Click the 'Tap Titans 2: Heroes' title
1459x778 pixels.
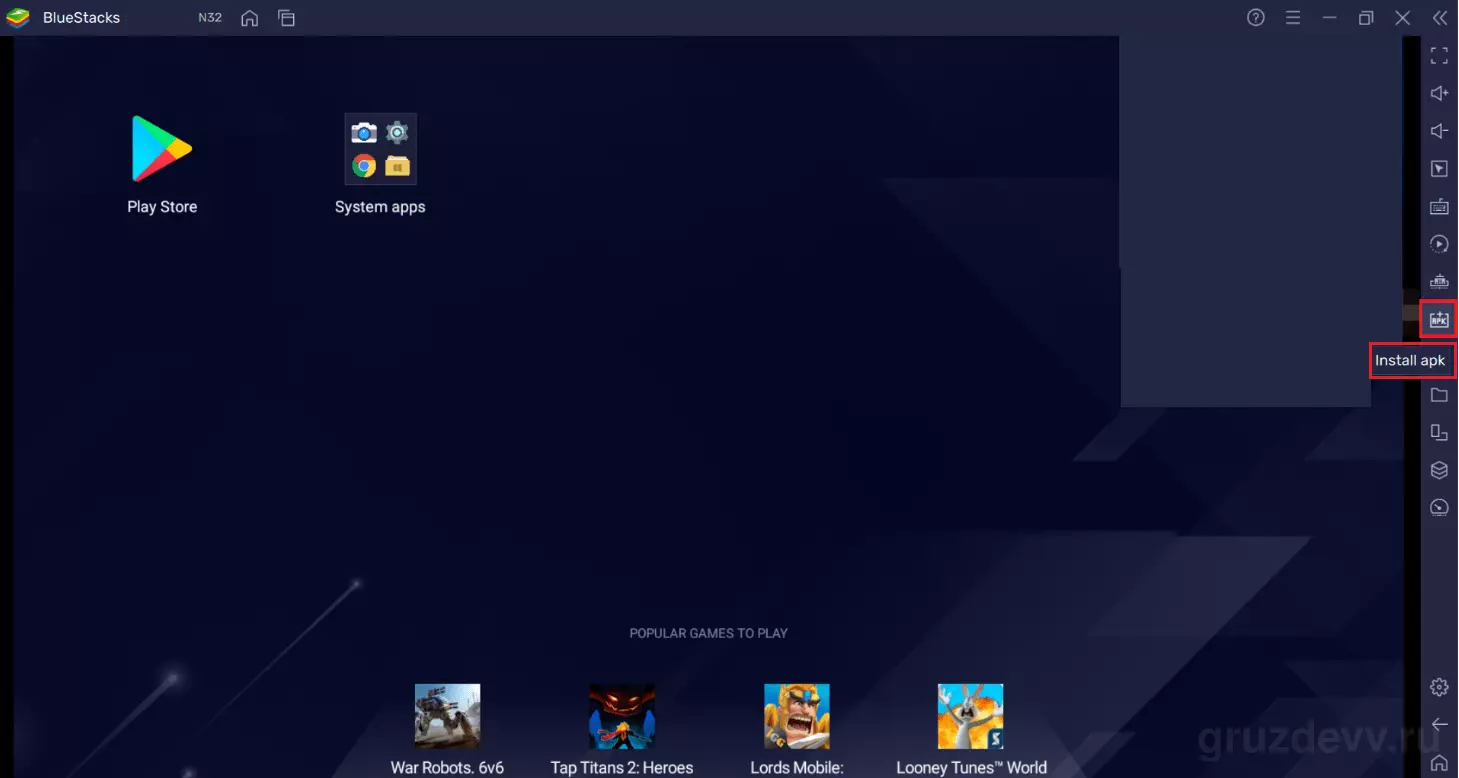(x=622, y=768)
